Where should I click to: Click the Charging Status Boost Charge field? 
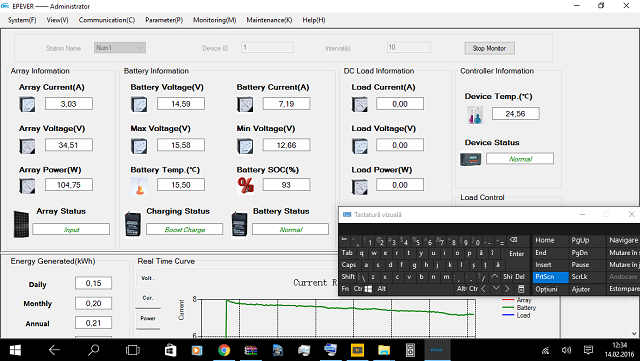coord(184,229)
